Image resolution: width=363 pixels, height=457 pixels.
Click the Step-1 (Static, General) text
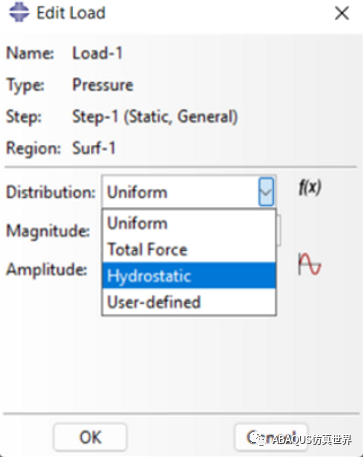[155, 117]
